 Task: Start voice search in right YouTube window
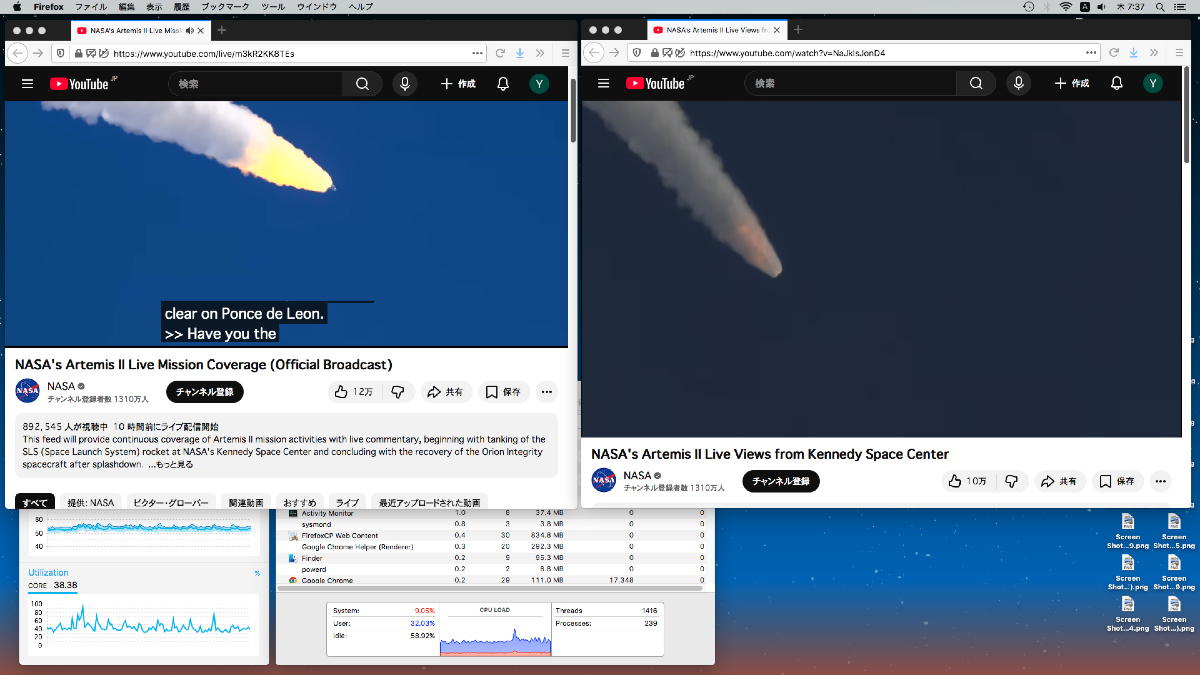1019,84
